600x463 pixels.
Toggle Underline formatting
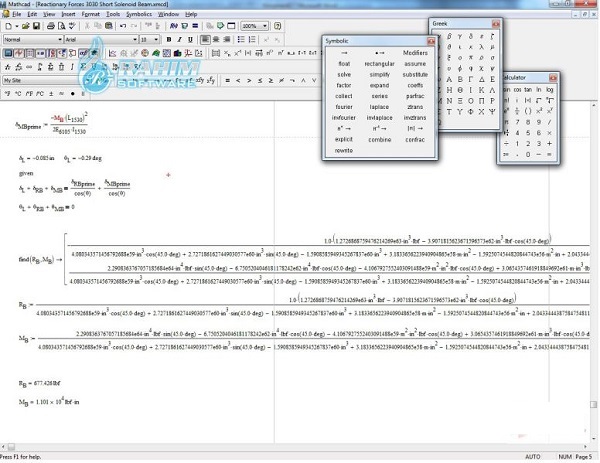click(x=190, y=39)
